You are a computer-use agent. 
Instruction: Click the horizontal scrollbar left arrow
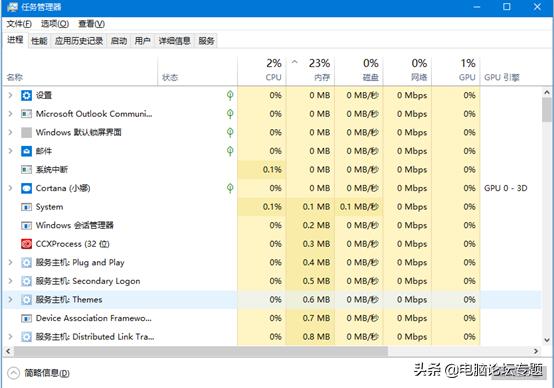tap(8, 351)
